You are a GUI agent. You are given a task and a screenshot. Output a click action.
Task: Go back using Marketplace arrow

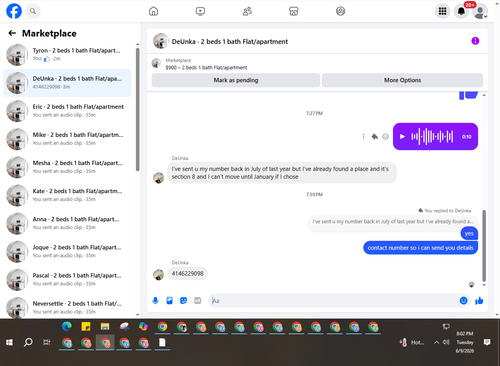12,33
